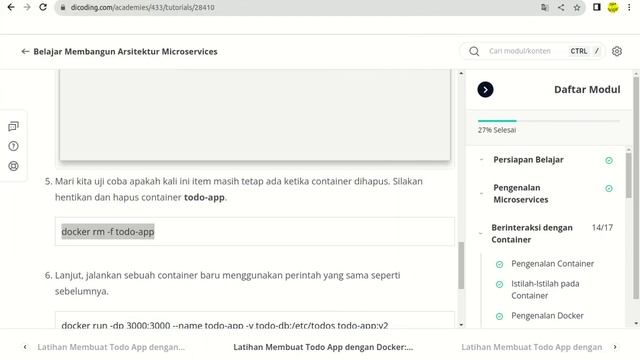Open the browser side panel icon
This screenshot has height=360, width=640.
[x=597, y=7]
